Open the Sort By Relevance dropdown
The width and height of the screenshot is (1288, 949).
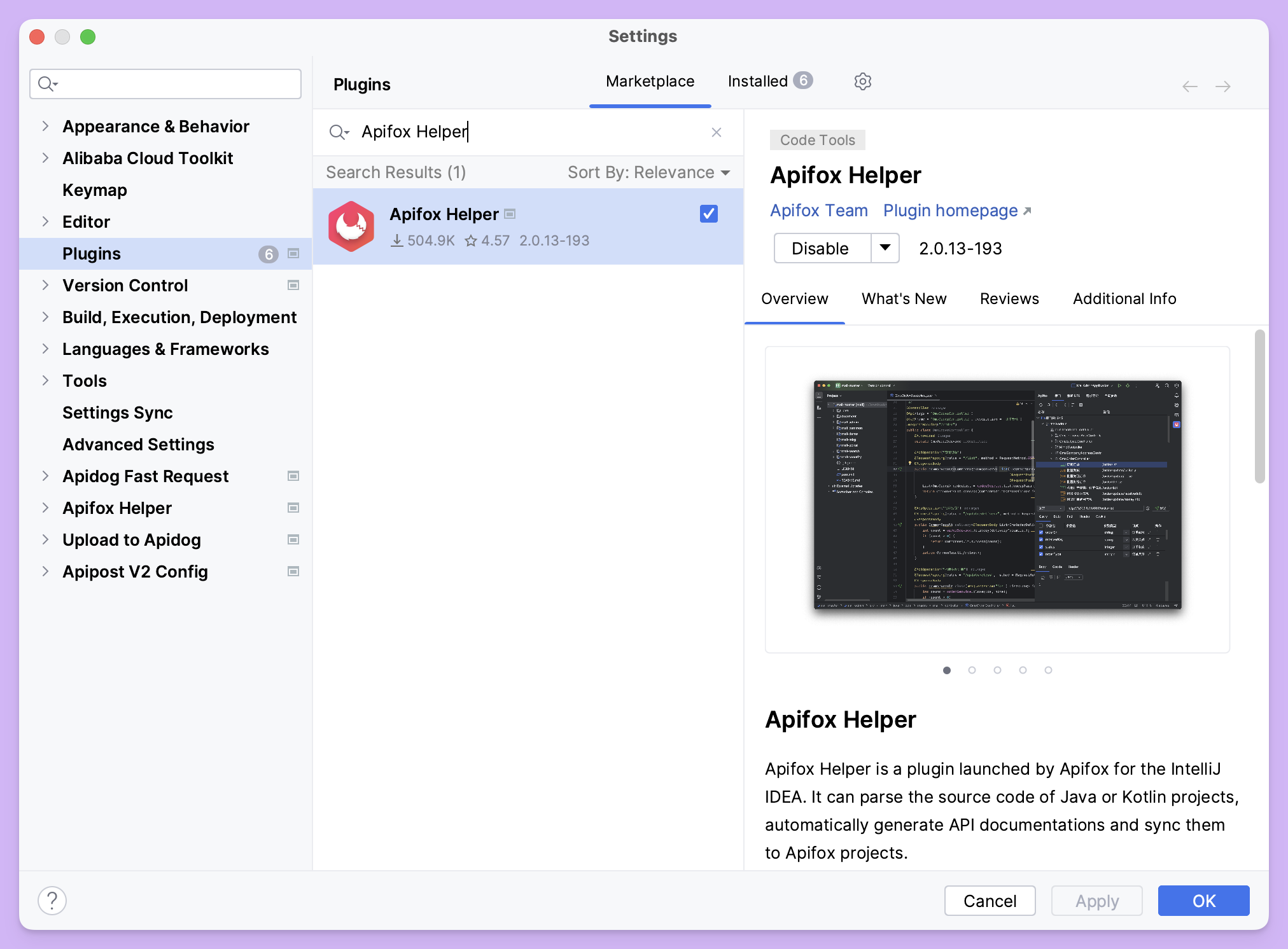coord(648,172)
